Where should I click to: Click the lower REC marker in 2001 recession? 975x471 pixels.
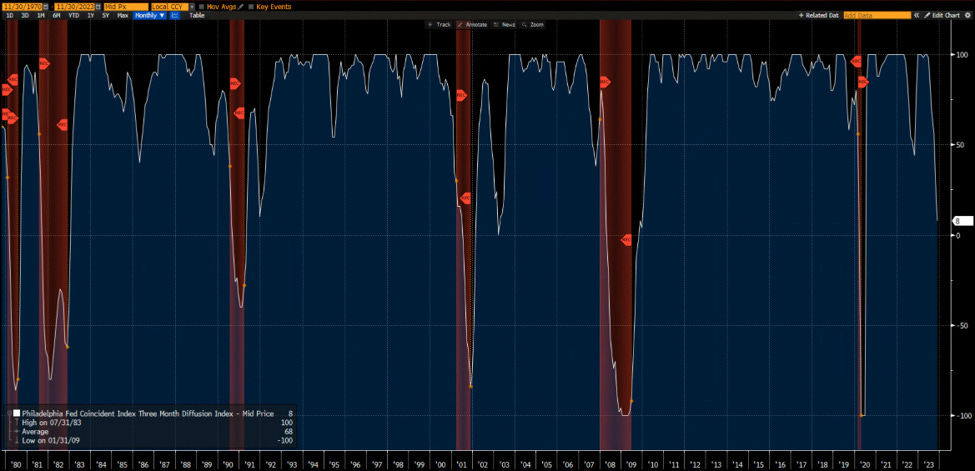pos(466,198)
